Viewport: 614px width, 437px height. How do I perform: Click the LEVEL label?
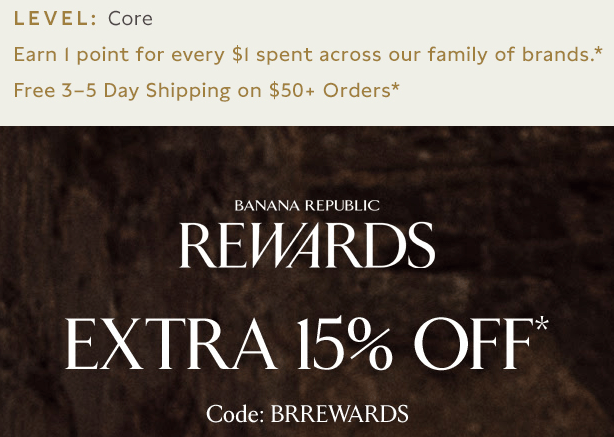point(55,19)
